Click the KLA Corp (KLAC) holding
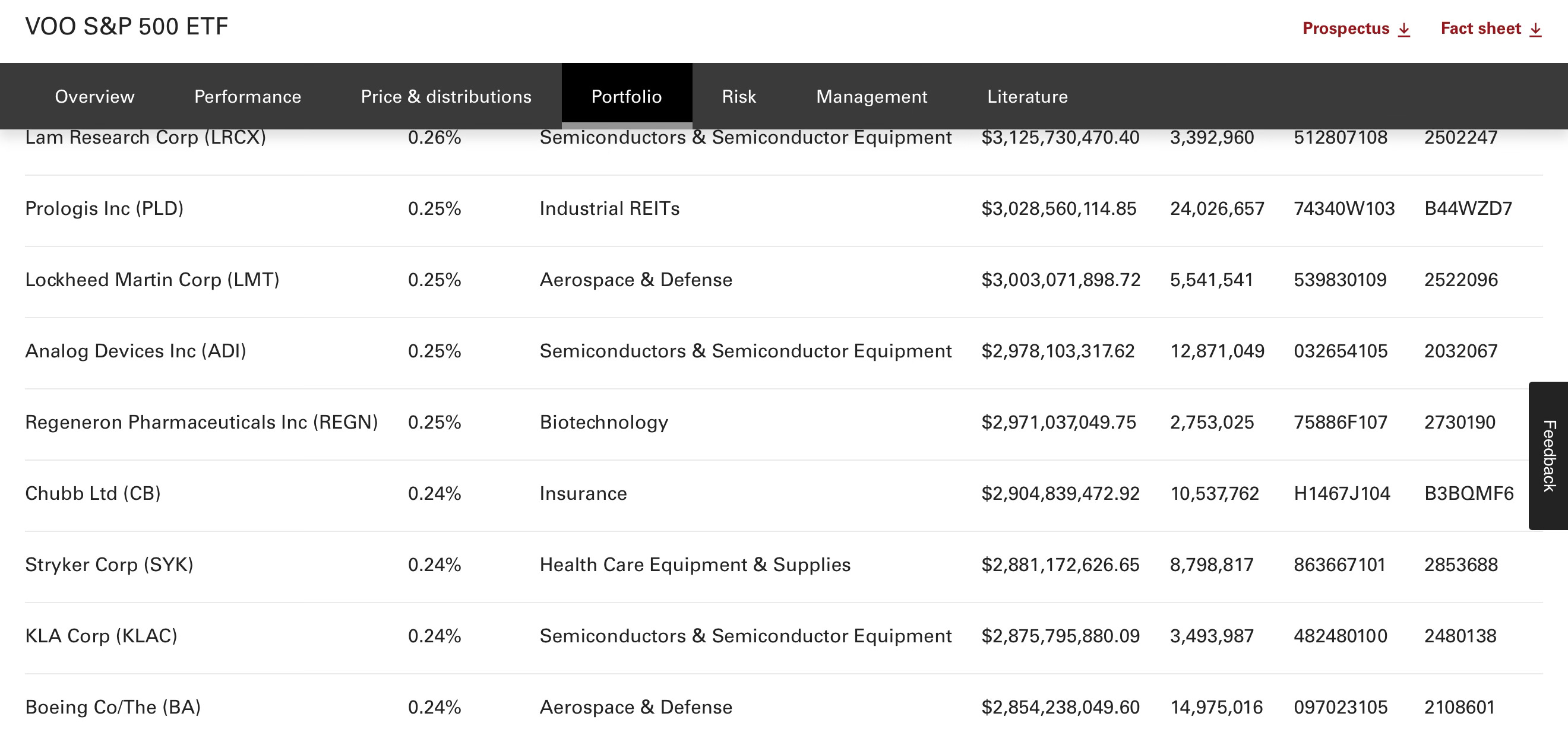1568x729 pixels. (101, 636)
